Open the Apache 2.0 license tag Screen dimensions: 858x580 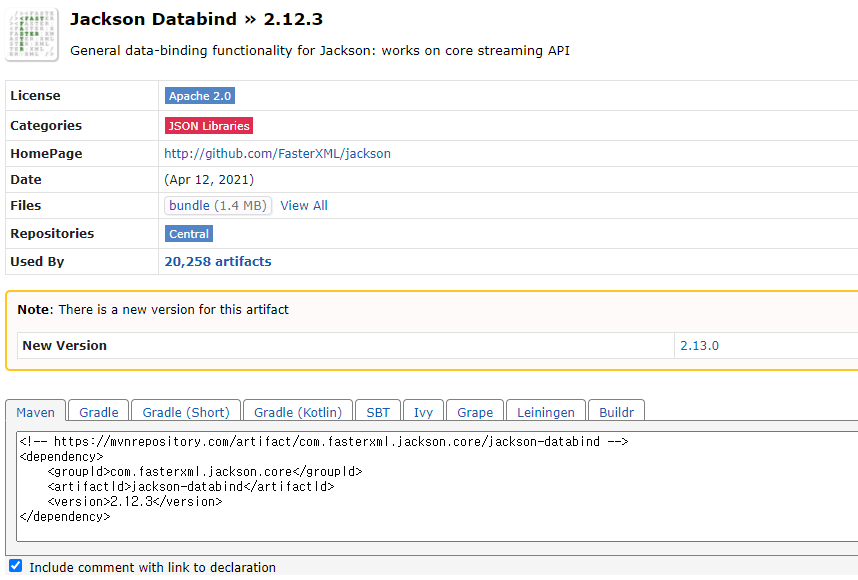(x=200, y=96)
